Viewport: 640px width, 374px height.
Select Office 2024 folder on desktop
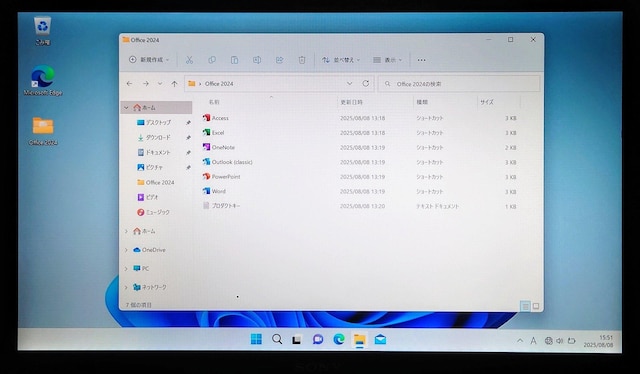point(43,131)
